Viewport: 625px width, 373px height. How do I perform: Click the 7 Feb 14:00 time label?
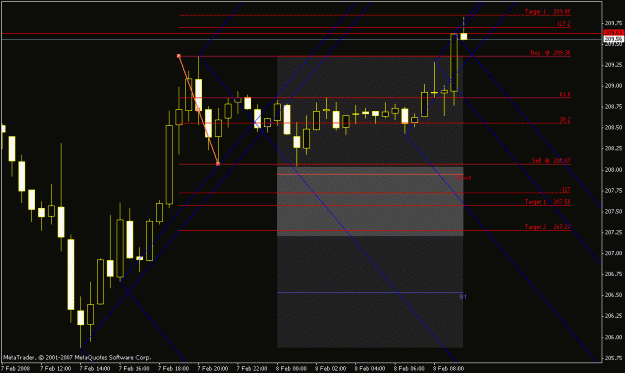[x=94, y=369]
